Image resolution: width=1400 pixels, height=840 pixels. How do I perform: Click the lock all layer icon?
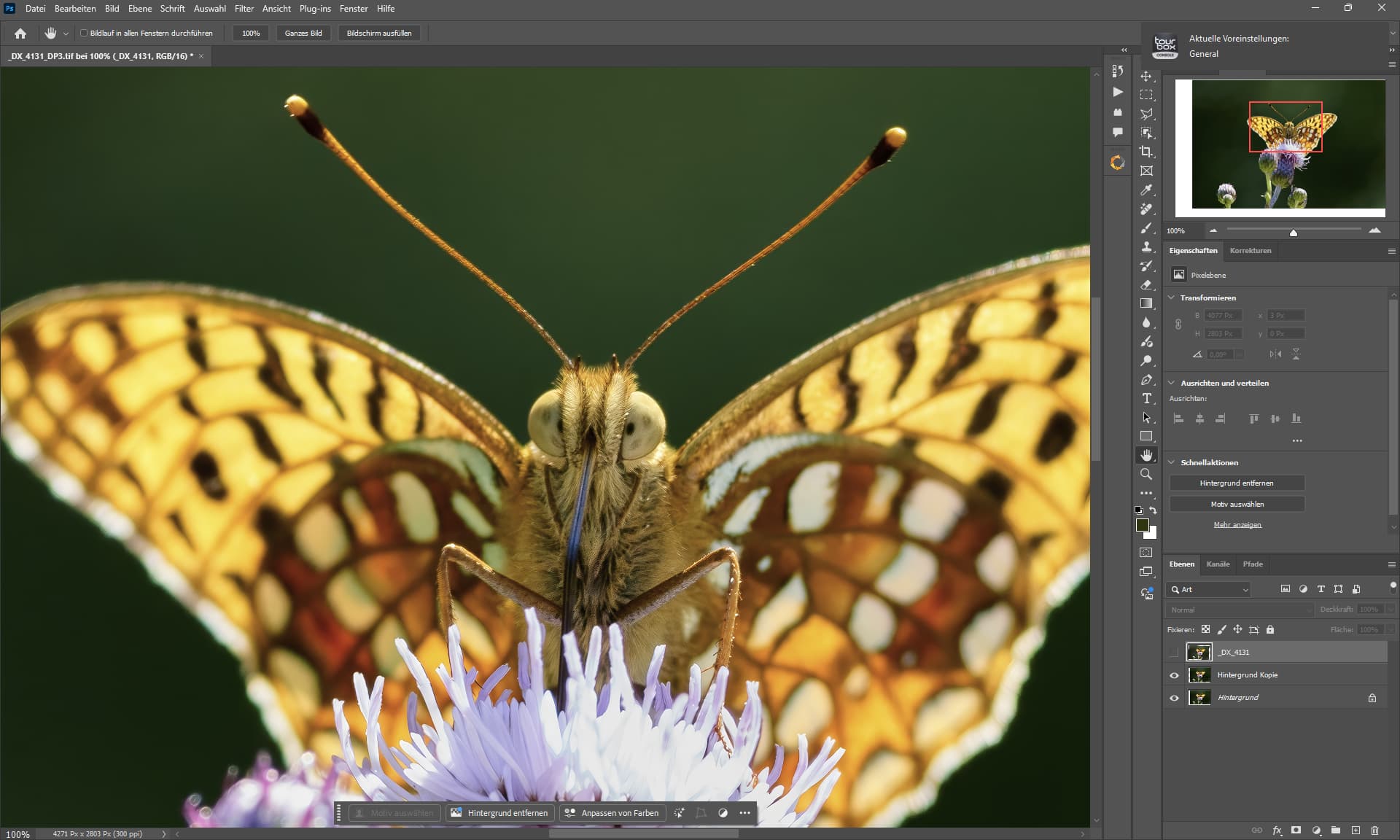[1270, 629]
